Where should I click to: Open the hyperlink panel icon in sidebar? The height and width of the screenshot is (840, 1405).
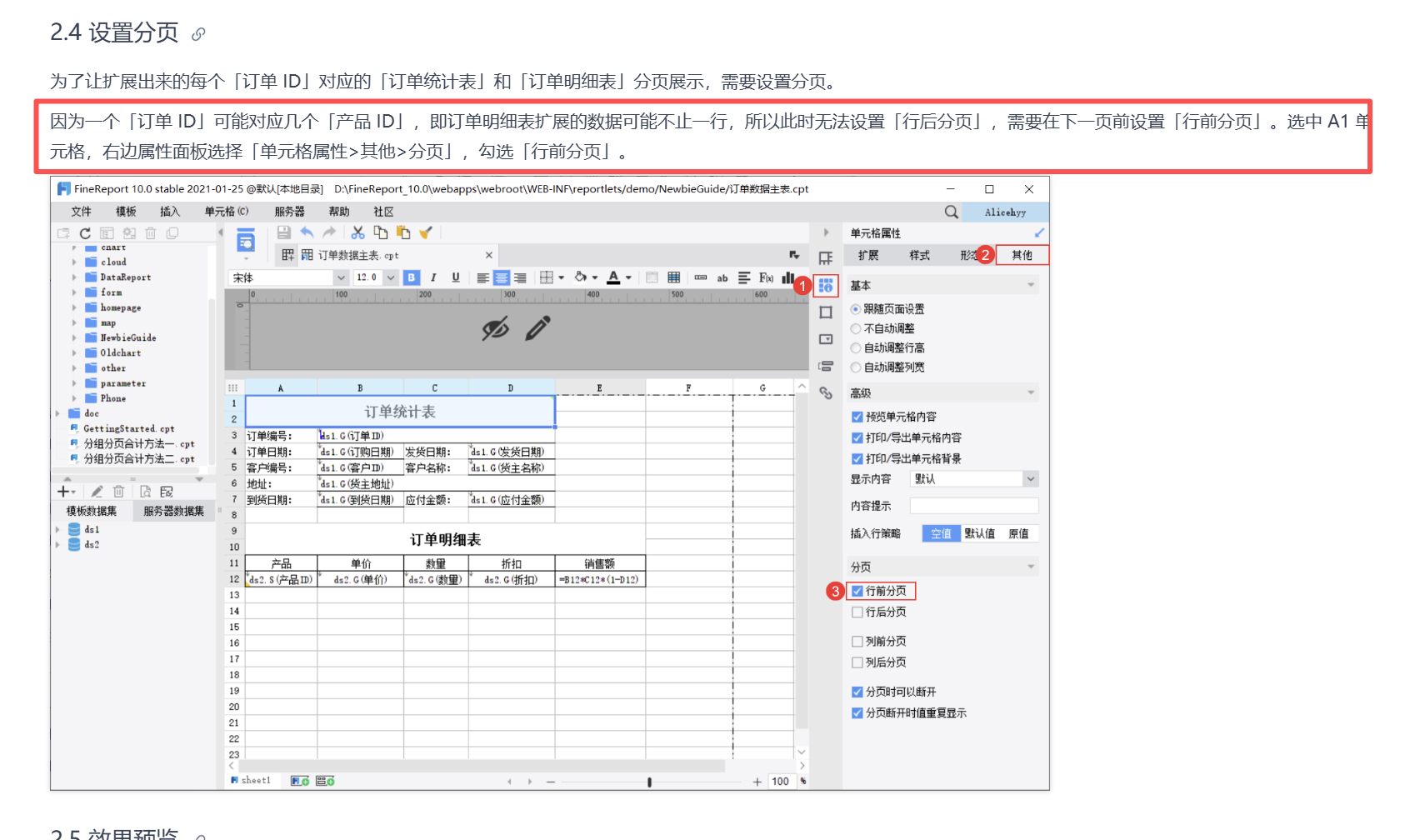click(826, 392)
